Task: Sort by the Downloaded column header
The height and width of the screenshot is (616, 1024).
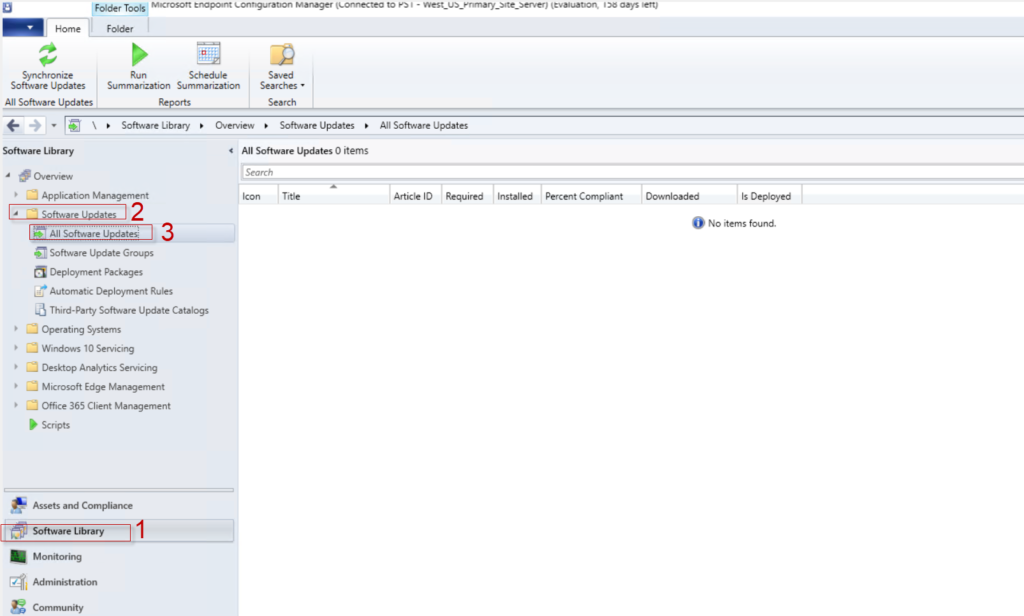Action: tap(689, 196)
